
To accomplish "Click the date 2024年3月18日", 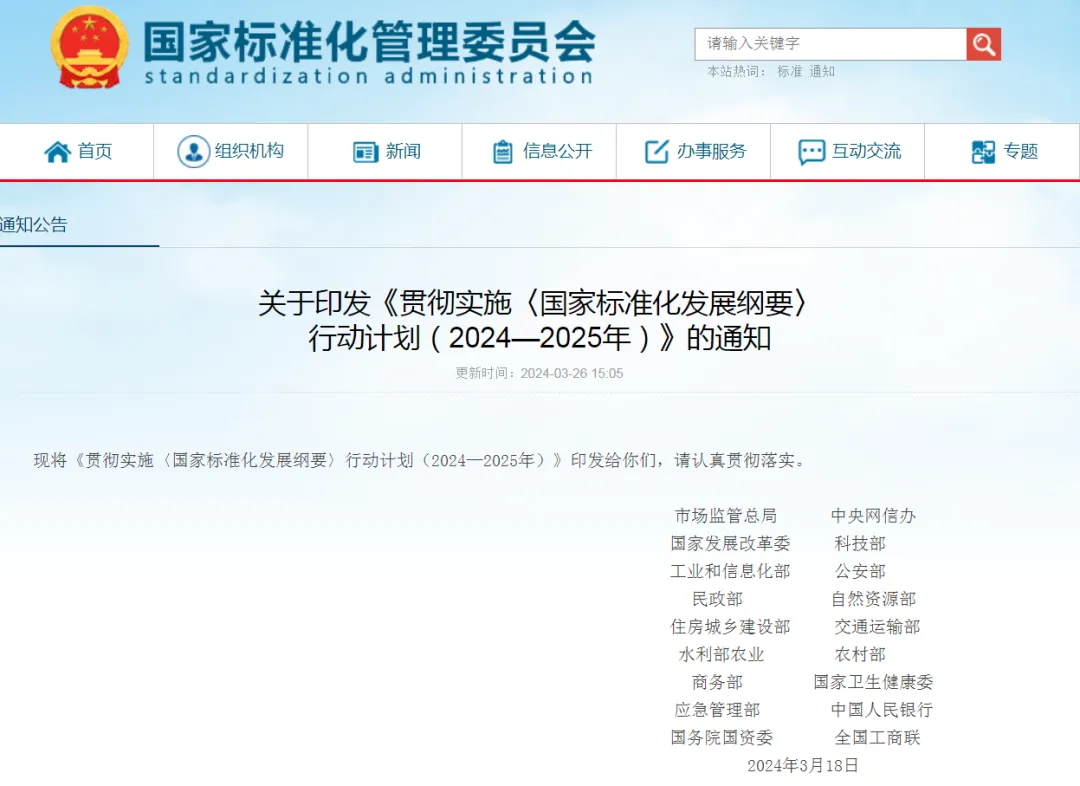I will (x=803, y=765).
